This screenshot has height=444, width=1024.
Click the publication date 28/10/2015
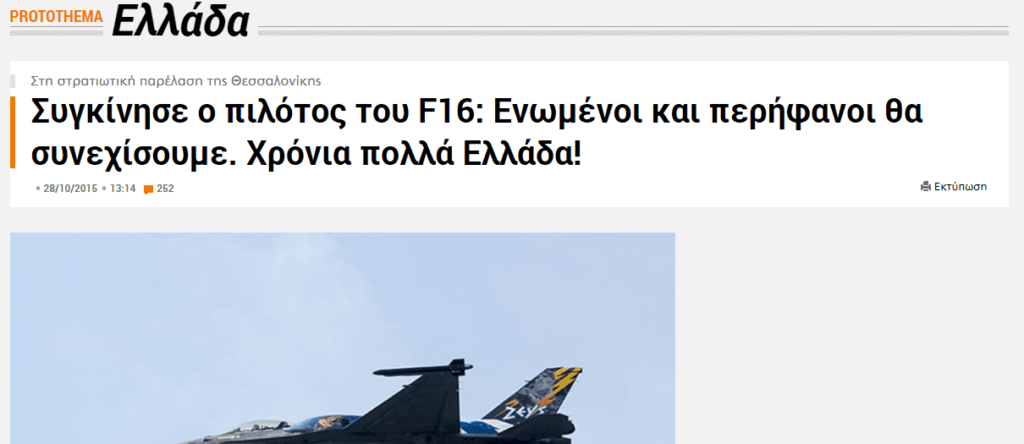pyautogui.click(x=70, y=189)
